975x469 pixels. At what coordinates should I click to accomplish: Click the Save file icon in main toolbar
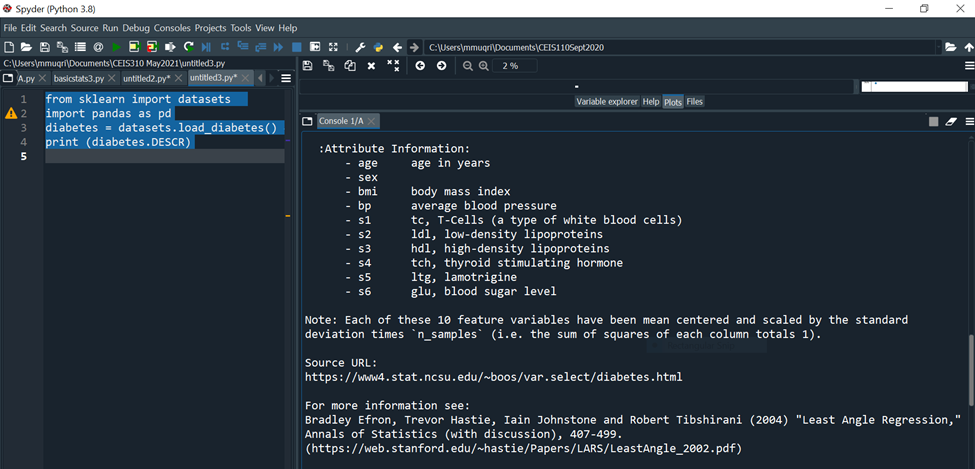click(x=44, y=47)
